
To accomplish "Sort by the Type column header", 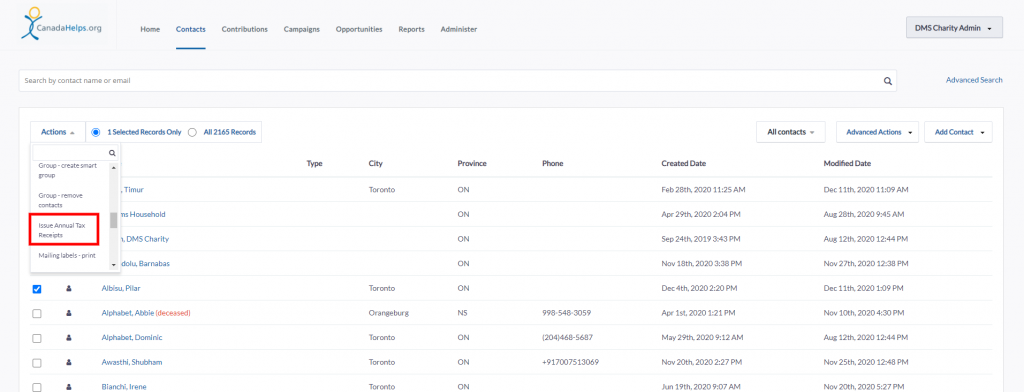I will (315, 163).
